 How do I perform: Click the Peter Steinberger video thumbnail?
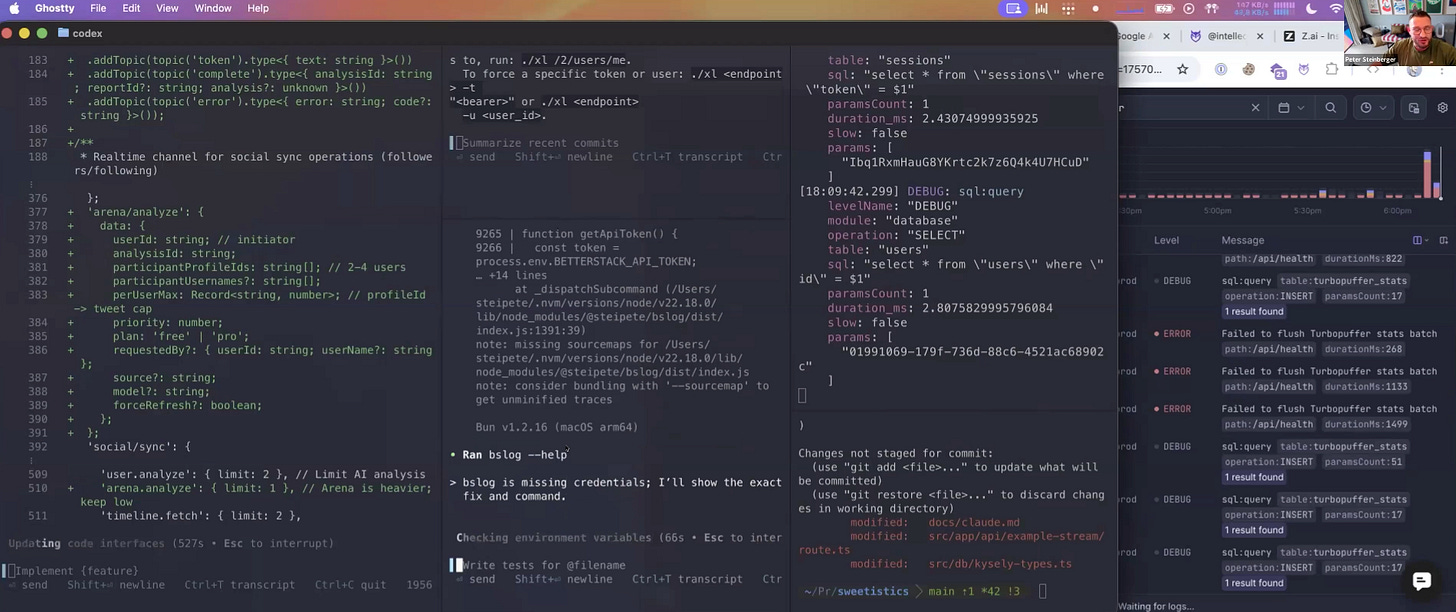coord(1400,33)
